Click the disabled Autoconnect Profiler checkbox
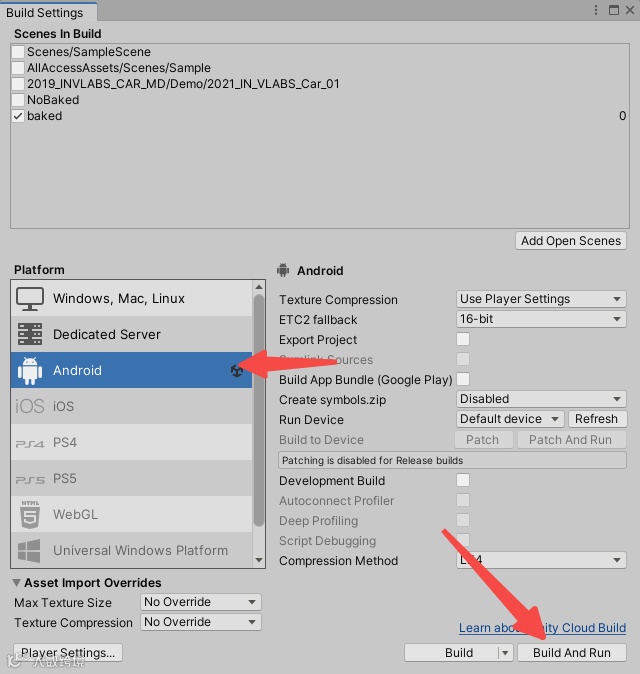Viewport: 640px width, 674px height. 463,500
